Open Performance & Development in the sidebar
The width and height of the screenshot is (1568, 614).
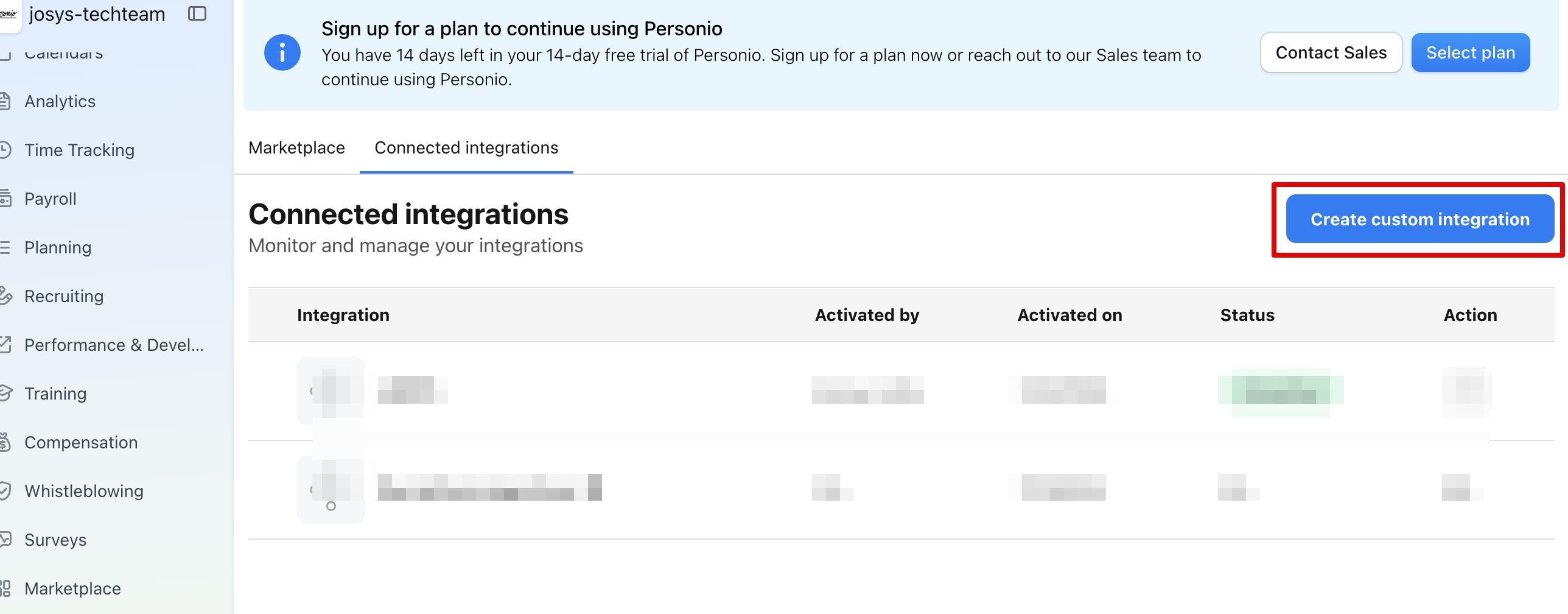[114, 345]
